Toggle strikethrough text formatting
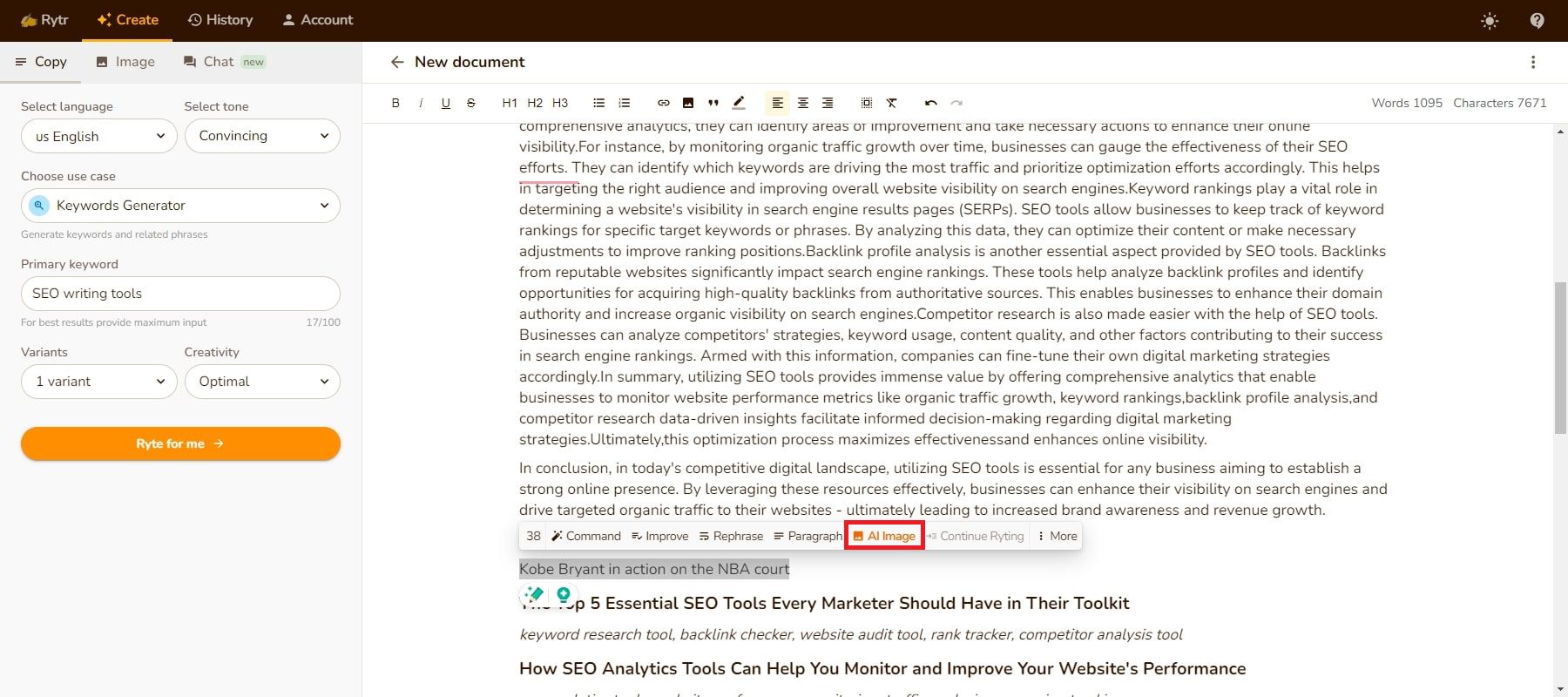This screenshot has height=697, width=1568. 471,103
